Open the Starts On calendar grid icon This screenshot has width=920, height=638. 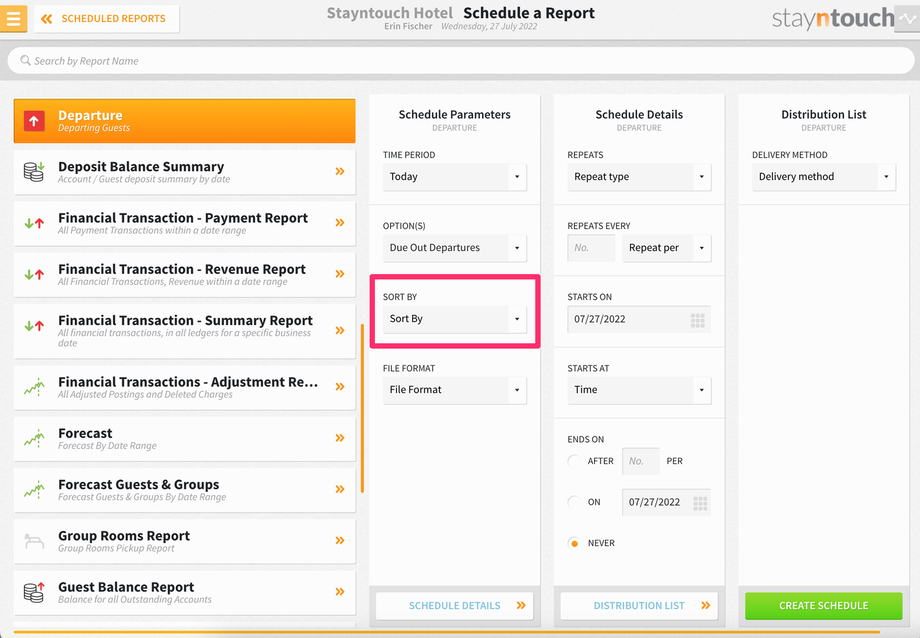click(x=698, y=320)
